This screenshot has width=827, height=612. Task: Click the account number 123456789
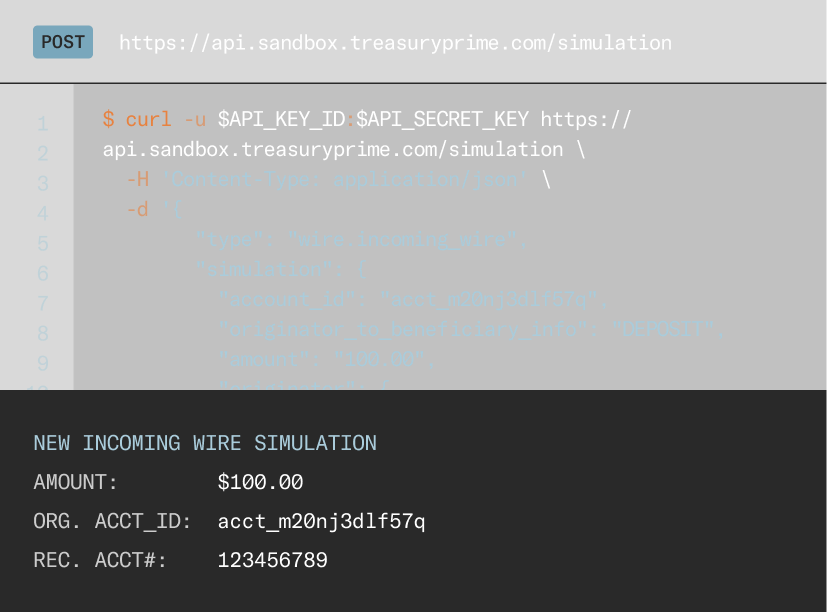click(272, 561)
